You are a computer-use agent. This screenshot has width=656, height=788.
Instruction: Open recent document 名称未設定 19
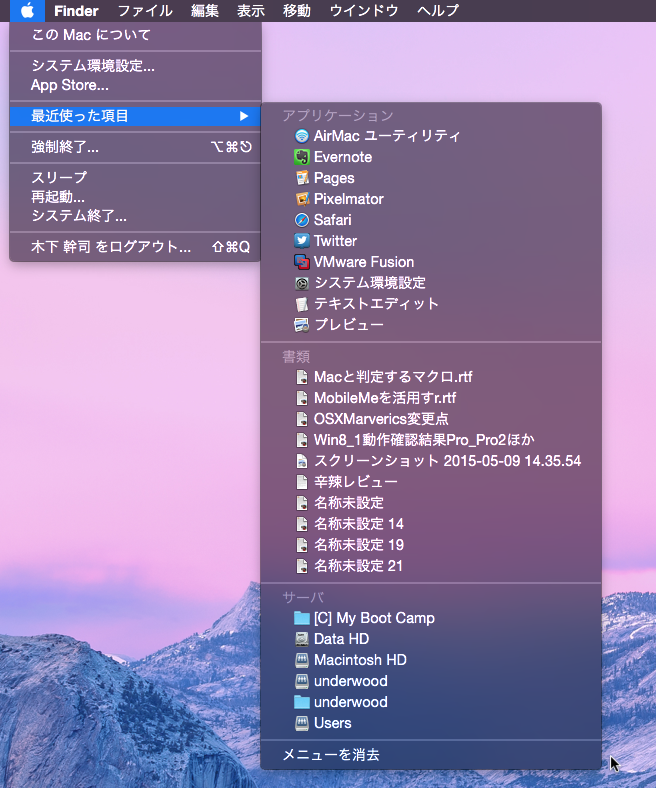click(x=431, y=545)
